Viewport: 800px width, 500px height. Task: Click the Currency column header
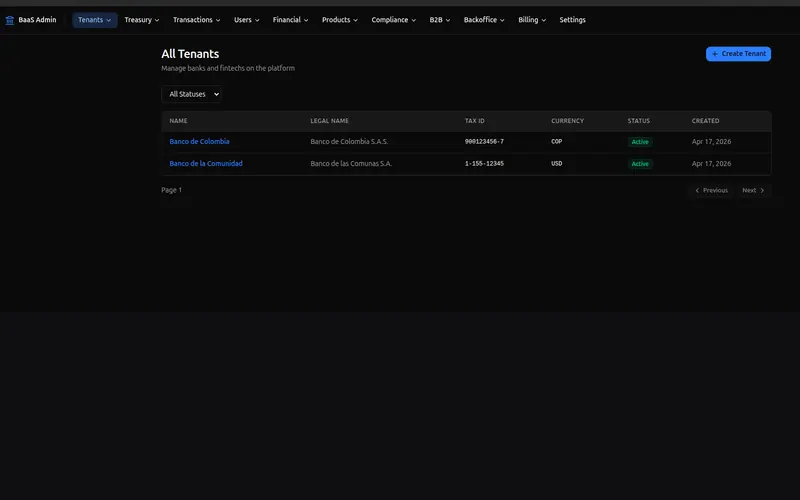coord(567,121)
